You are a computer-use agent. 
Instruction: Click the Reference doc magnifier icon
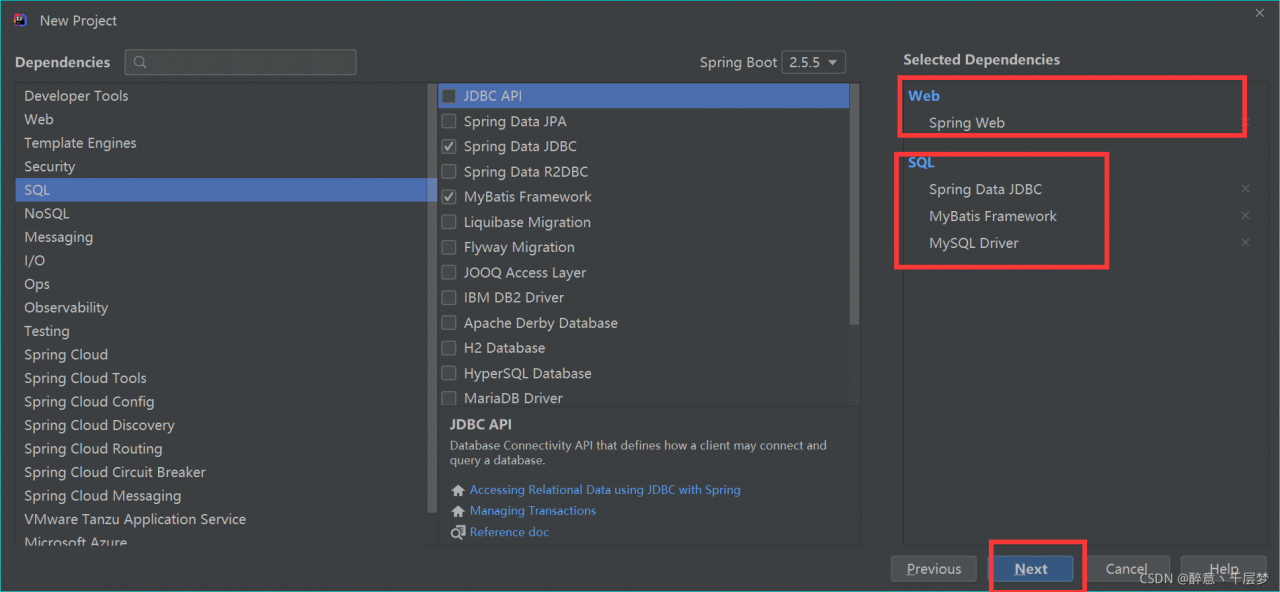(458, 532)
